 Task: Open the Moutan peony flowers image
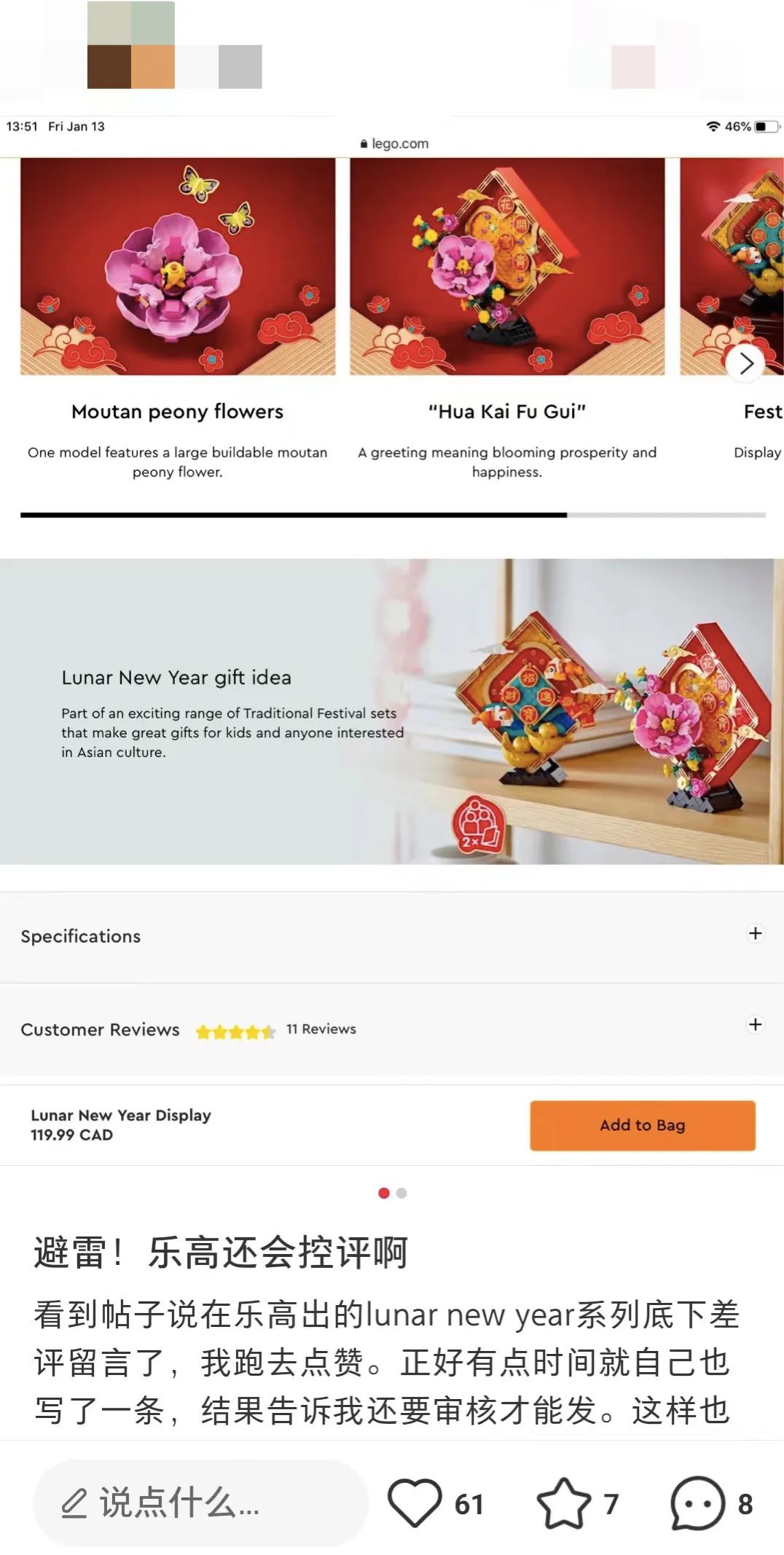click(x=178, y=267)
